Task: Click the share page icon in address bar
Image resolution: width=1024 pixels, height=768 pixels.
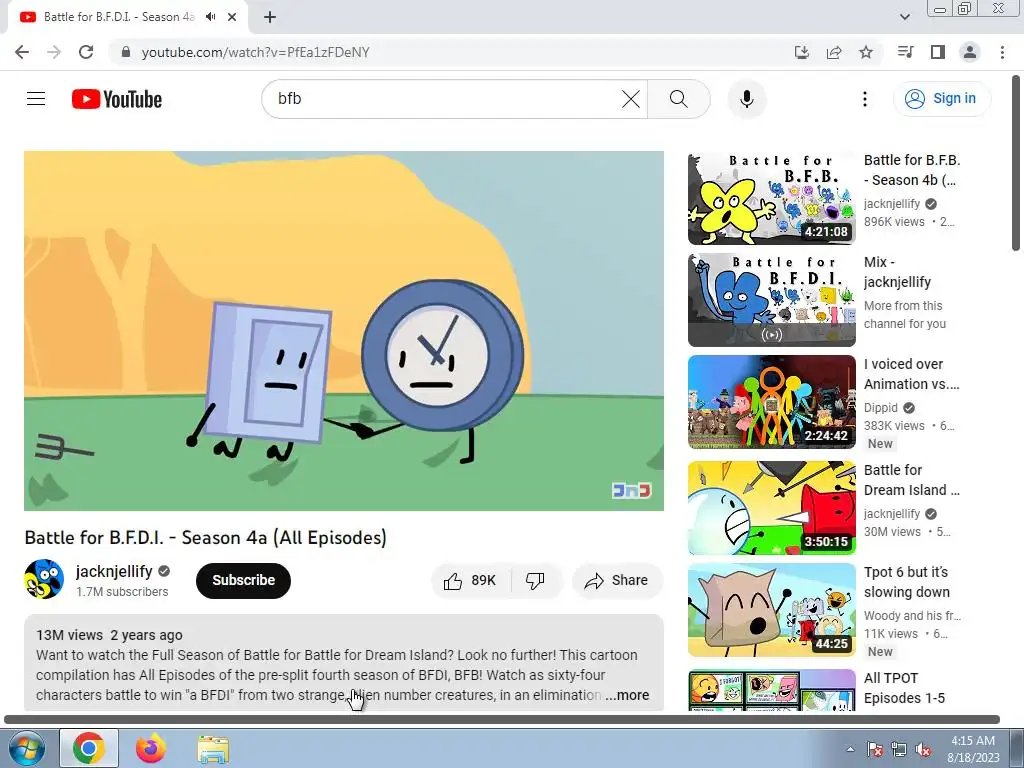Action: pyautogui.click(x=833, y=52)
